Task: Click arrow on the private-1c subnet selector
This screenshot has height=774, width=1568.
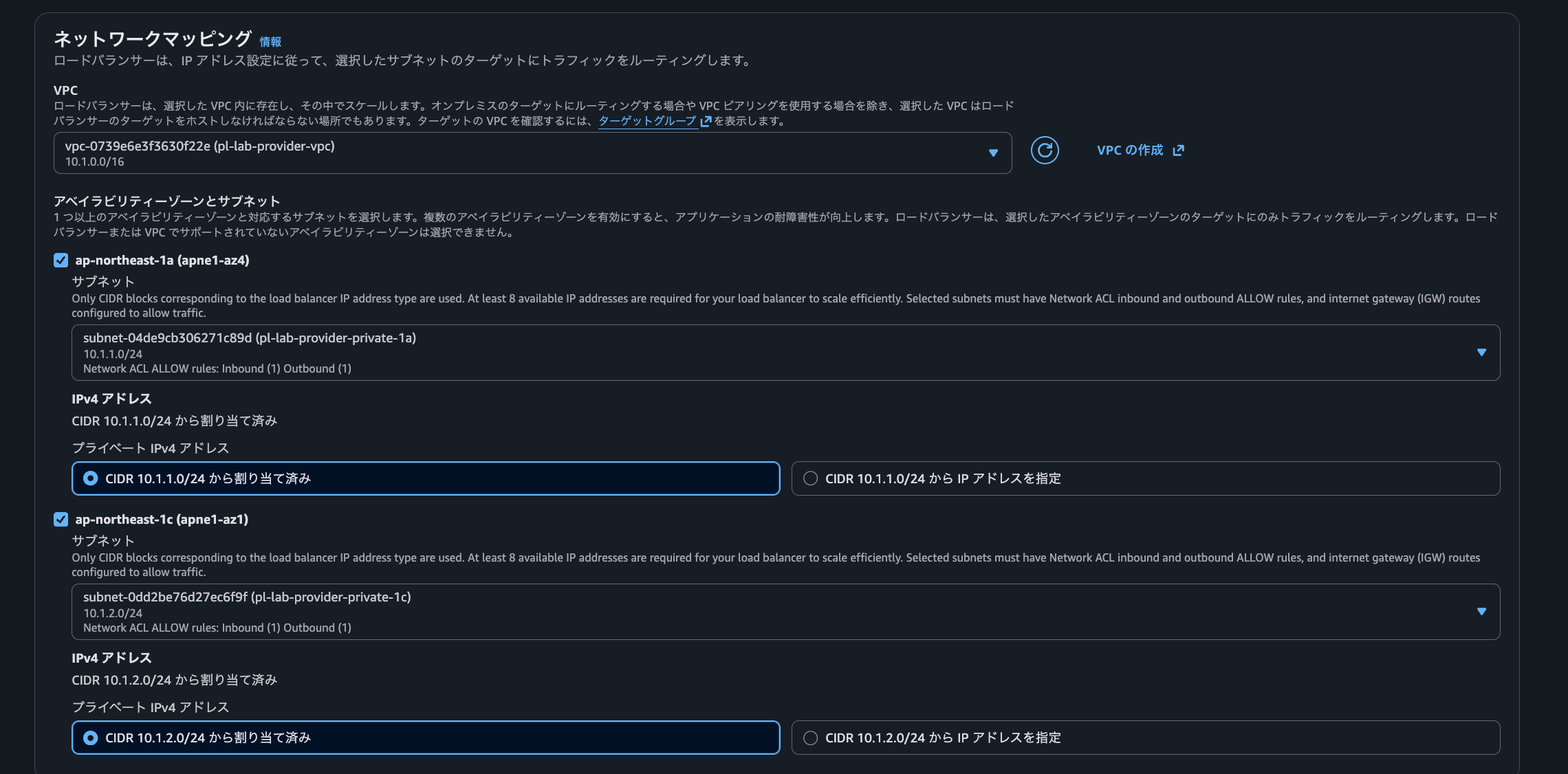Action: [x=1481, y=612]
